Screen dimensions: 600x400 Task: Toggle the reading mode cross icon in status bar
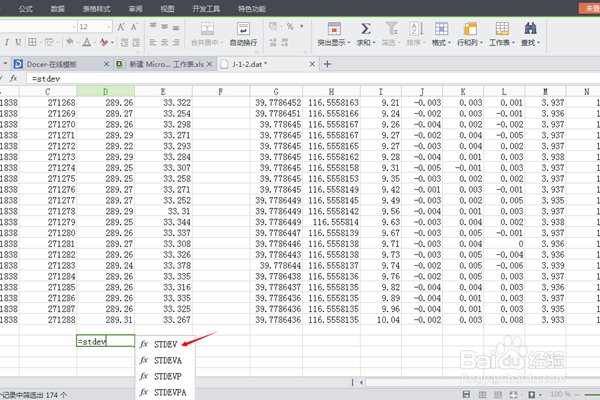[x=514, y=394]
